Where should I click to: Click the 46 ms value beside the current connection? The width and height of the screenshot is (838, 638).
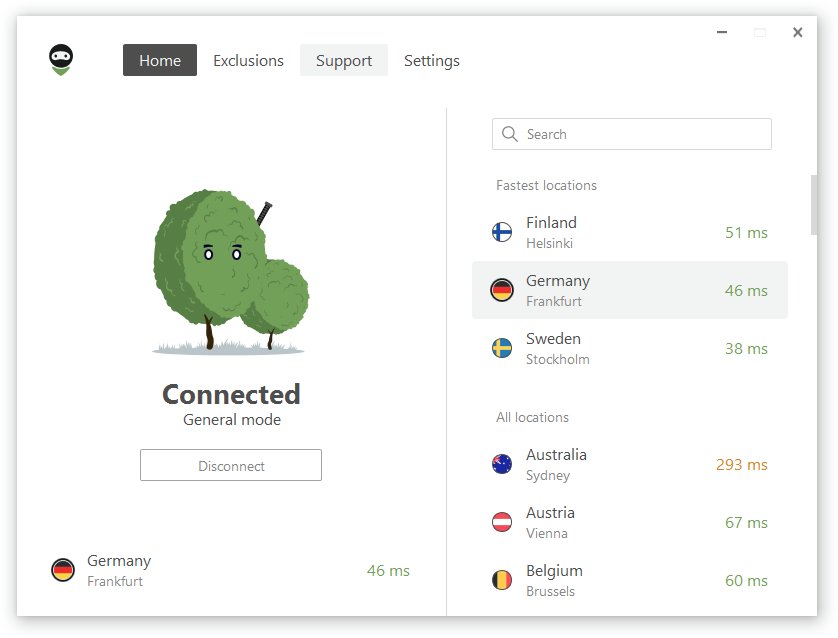(x=388, y=571)
